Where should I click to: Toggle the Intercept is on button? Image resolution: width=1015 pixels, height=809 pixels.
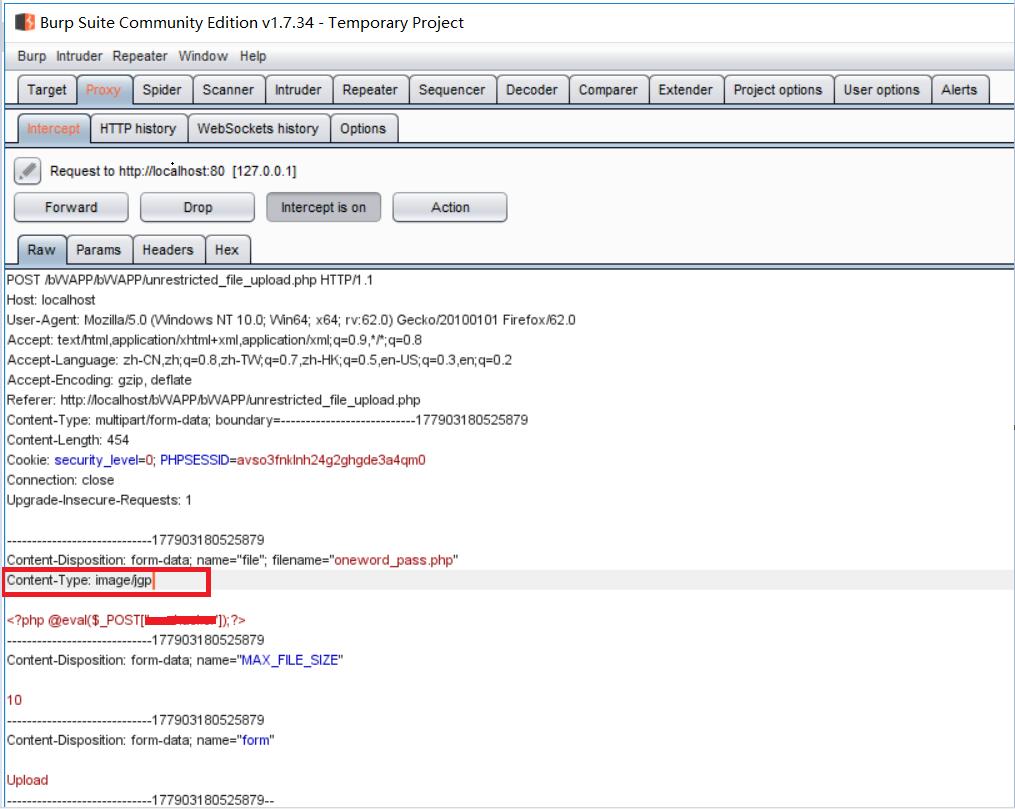323,207
